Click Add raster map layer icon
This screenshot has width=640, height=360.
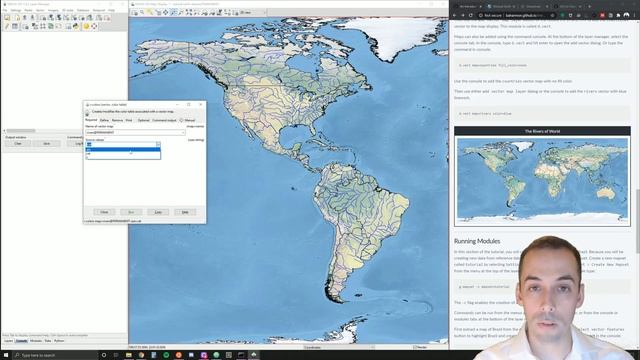click(51, 18)
